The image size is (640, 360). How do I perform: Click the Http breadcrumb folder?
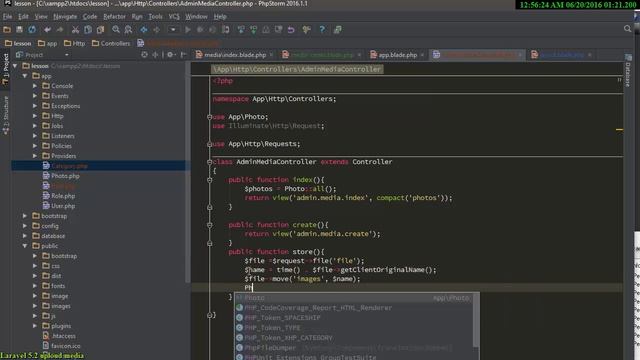click(x=74, y=43)
